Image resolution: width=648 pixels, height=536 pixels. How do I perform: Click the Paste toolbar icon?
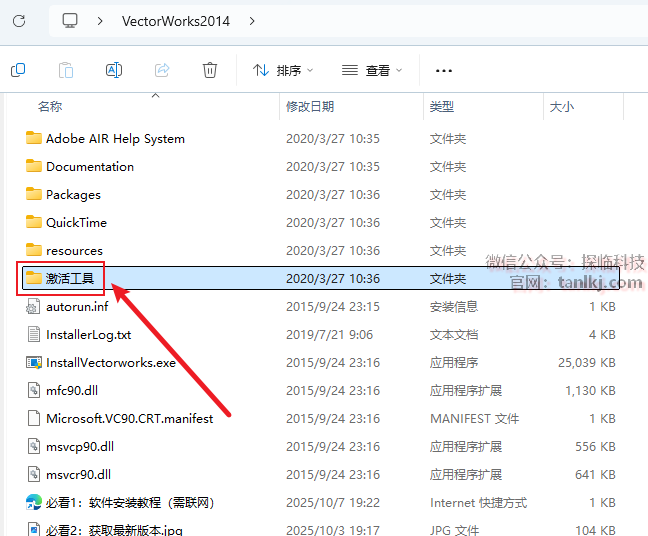pyautogui.click(x=66, y=70)
